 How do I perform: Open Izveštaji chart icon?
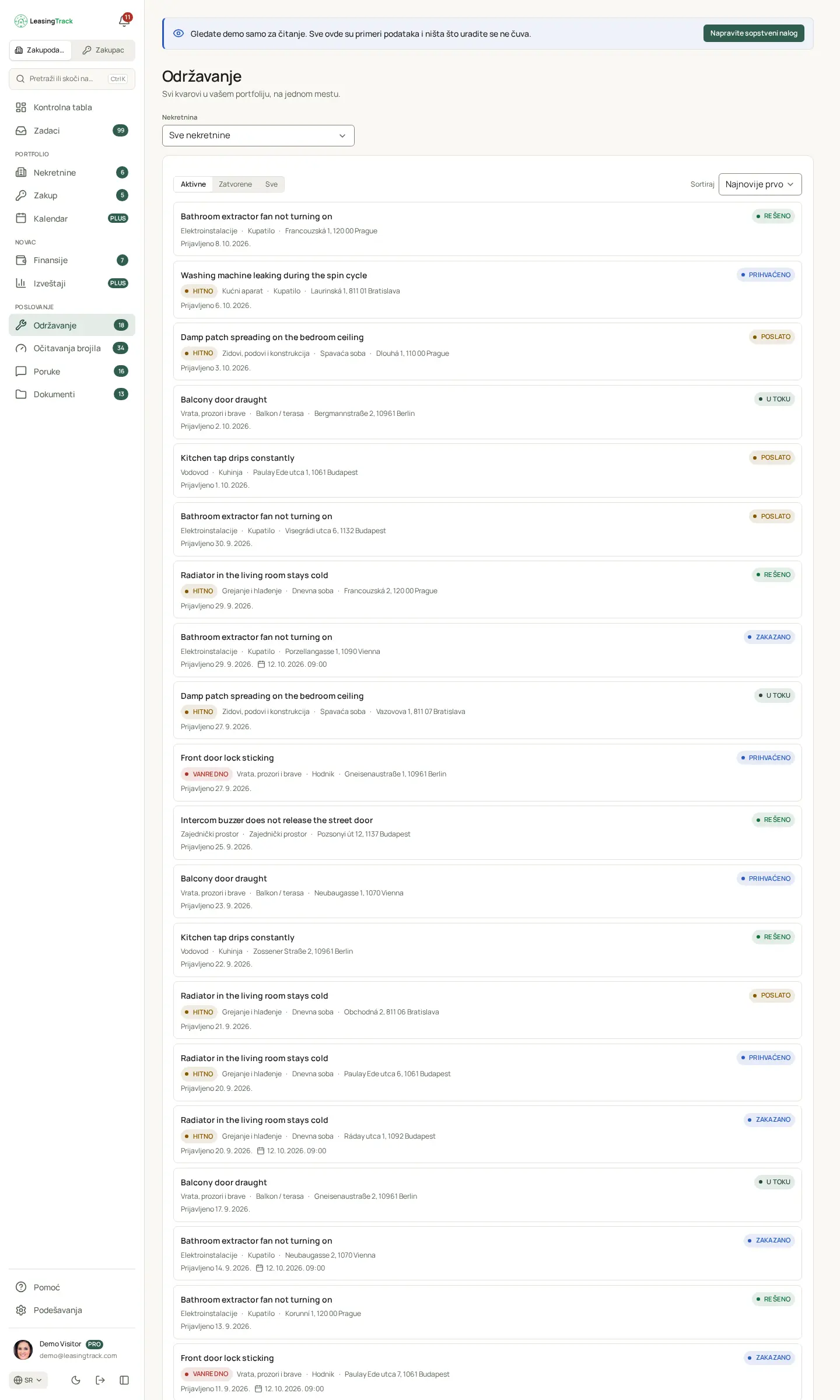(21, 283)
